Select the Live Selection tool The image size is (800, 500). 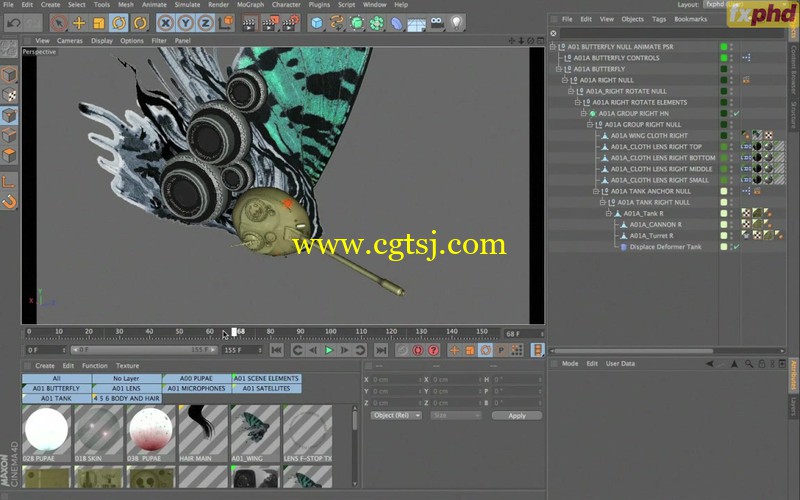[59, 23]
